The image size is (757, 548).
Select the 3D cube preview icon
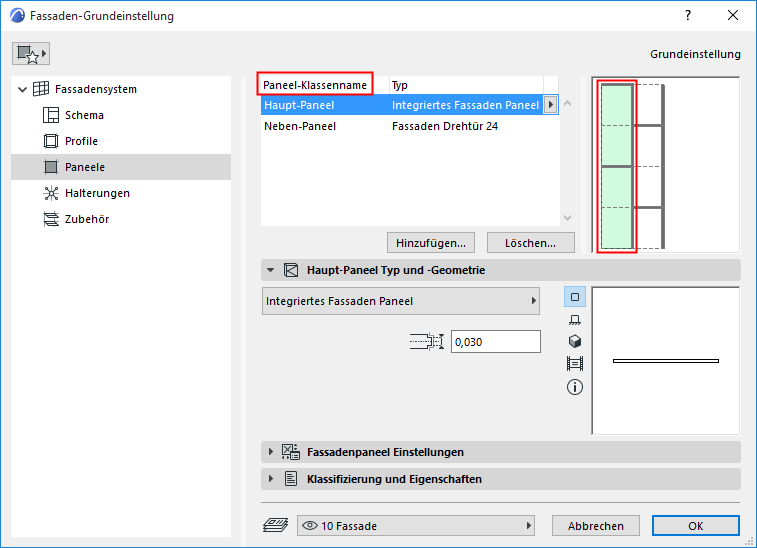[x=575, y=341]
